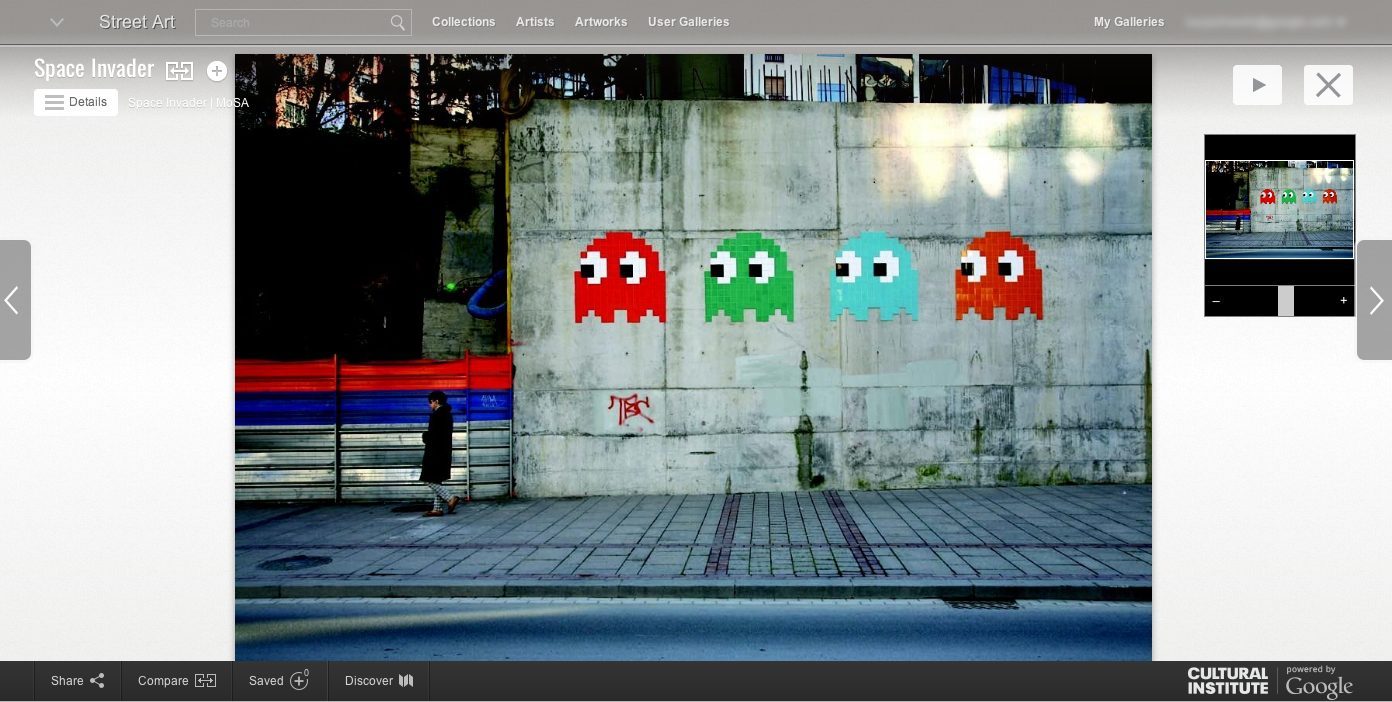The image size is (1392, 702).
Task: Open the My Galleries link
Action: point(1128,22)
